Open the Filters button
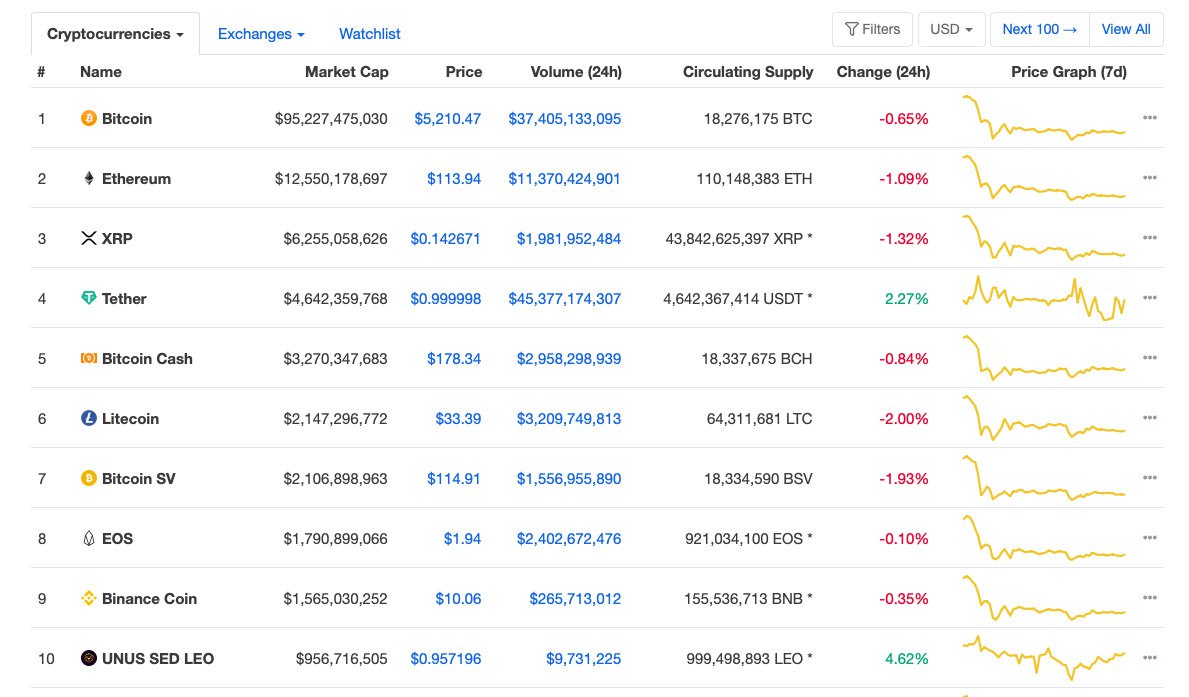This screenshot has width=1189, height=697. coord(872,29)
